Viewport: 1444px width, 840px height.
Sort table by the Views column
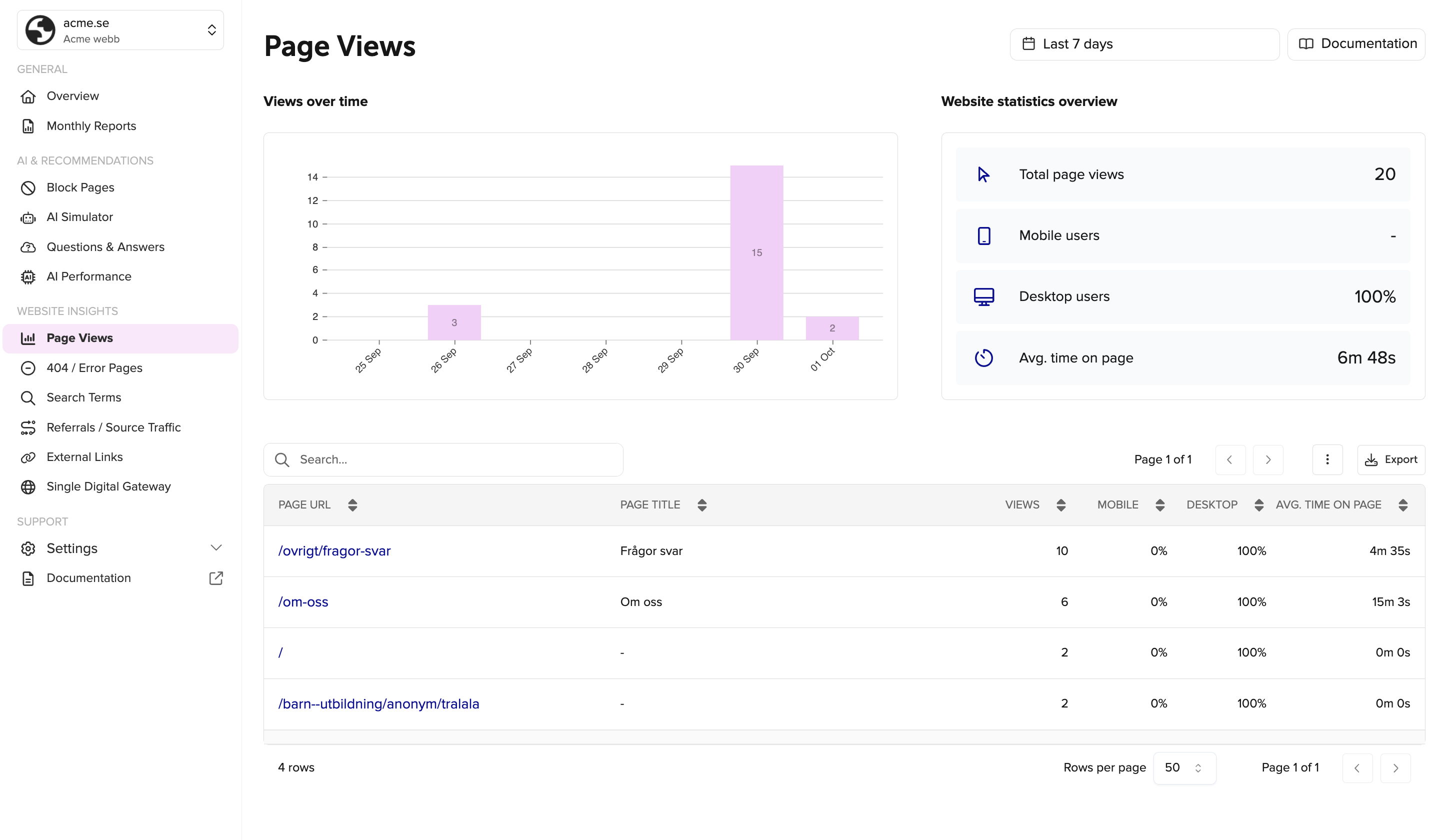tap(1060, 505)
